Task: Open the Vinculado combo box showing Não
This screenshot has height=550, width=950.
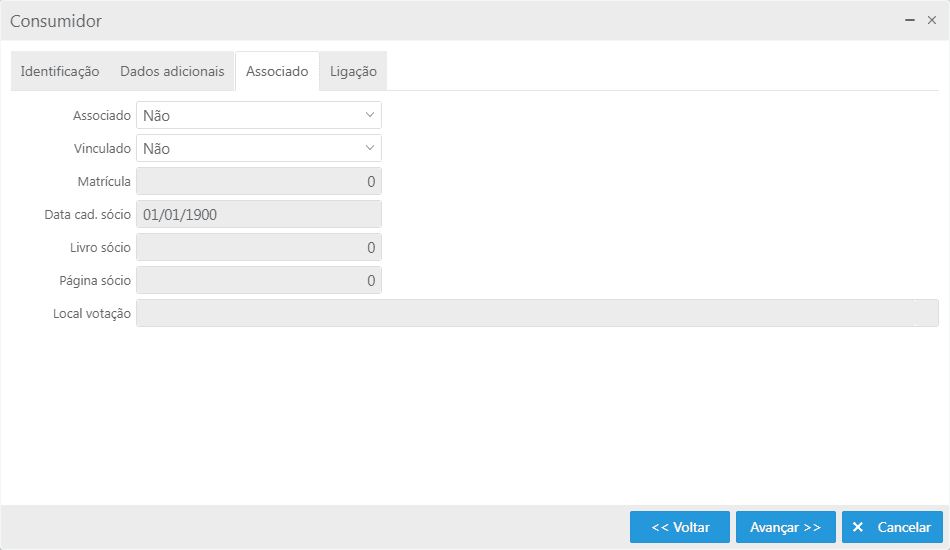Action: (259, 148)
